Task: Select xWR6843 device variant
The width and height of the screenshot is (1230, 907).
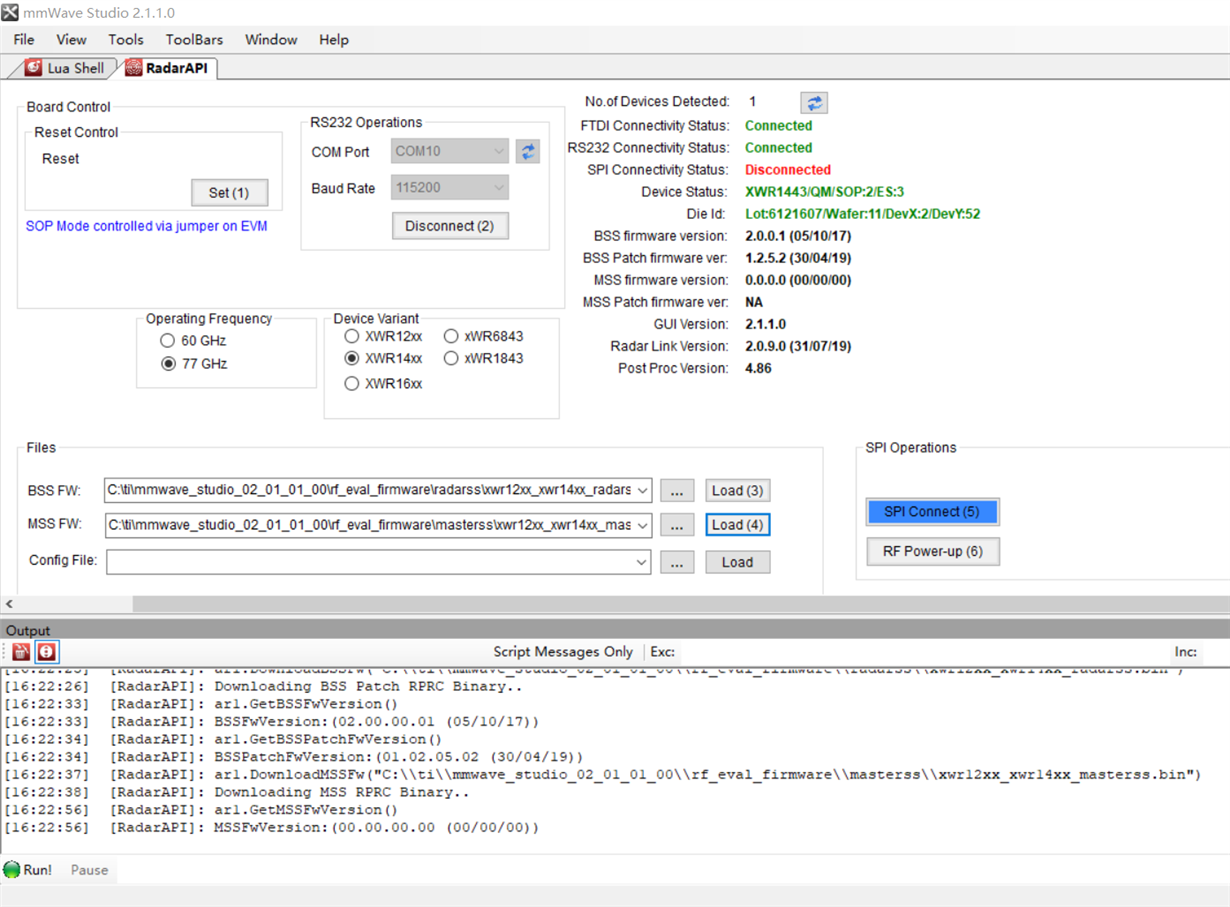Action: tap(451, 337)
